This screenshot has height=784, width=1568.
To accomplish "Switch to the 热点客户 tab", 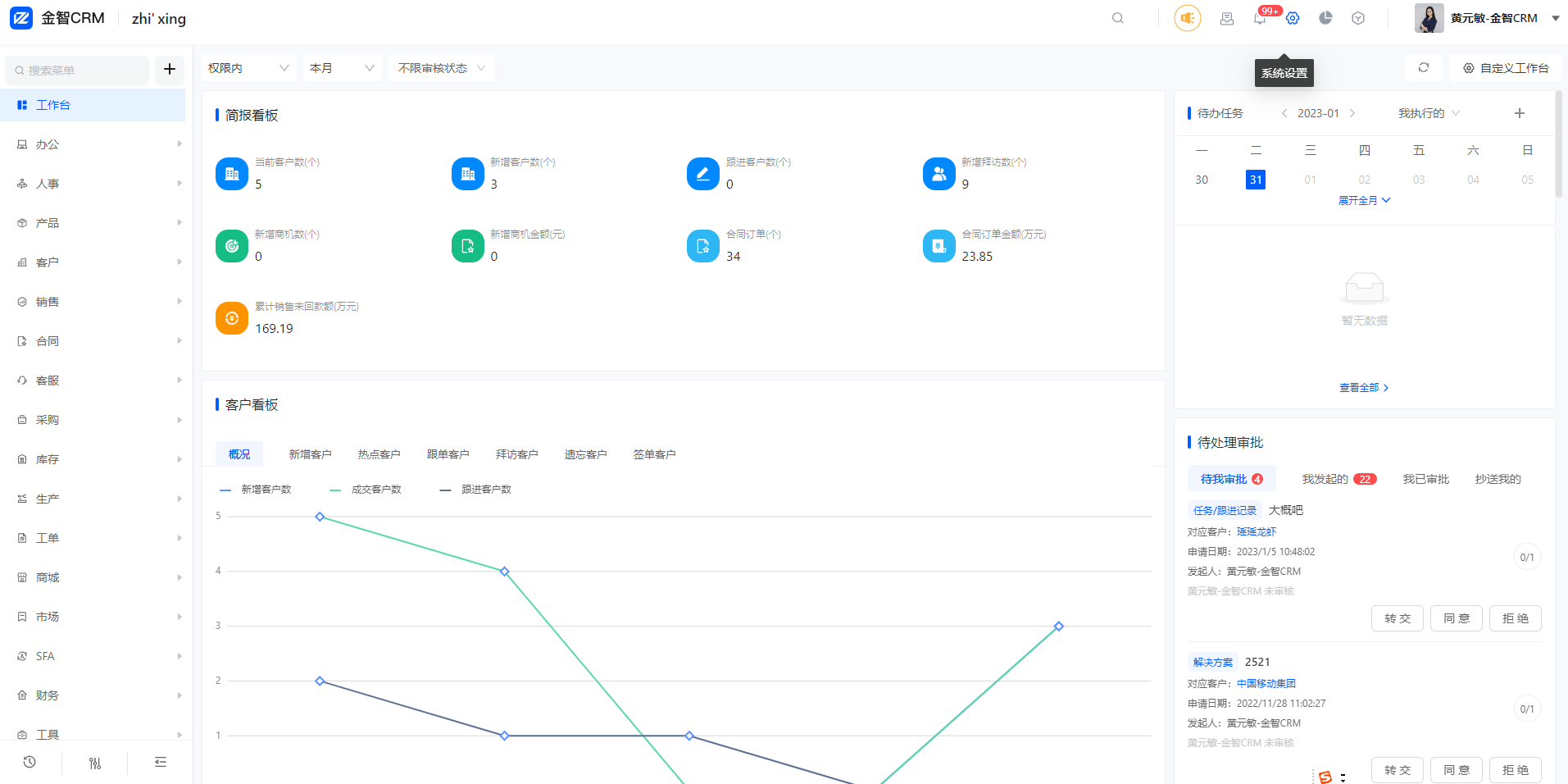I will coord(379,454).
